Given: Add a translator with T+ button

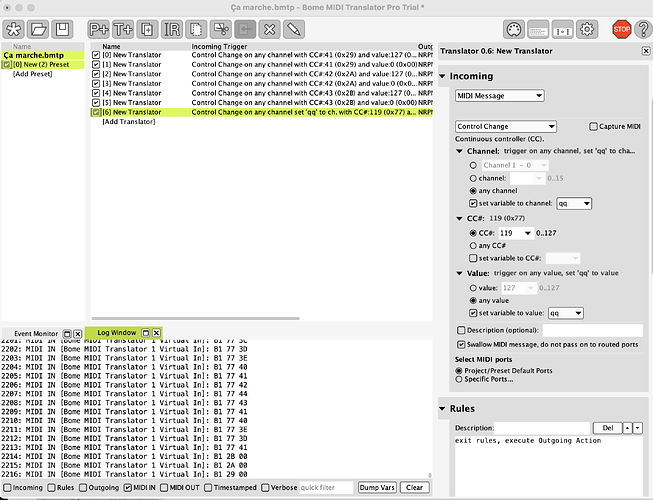Looking at the screenshot, I should (x=124, y=29).
